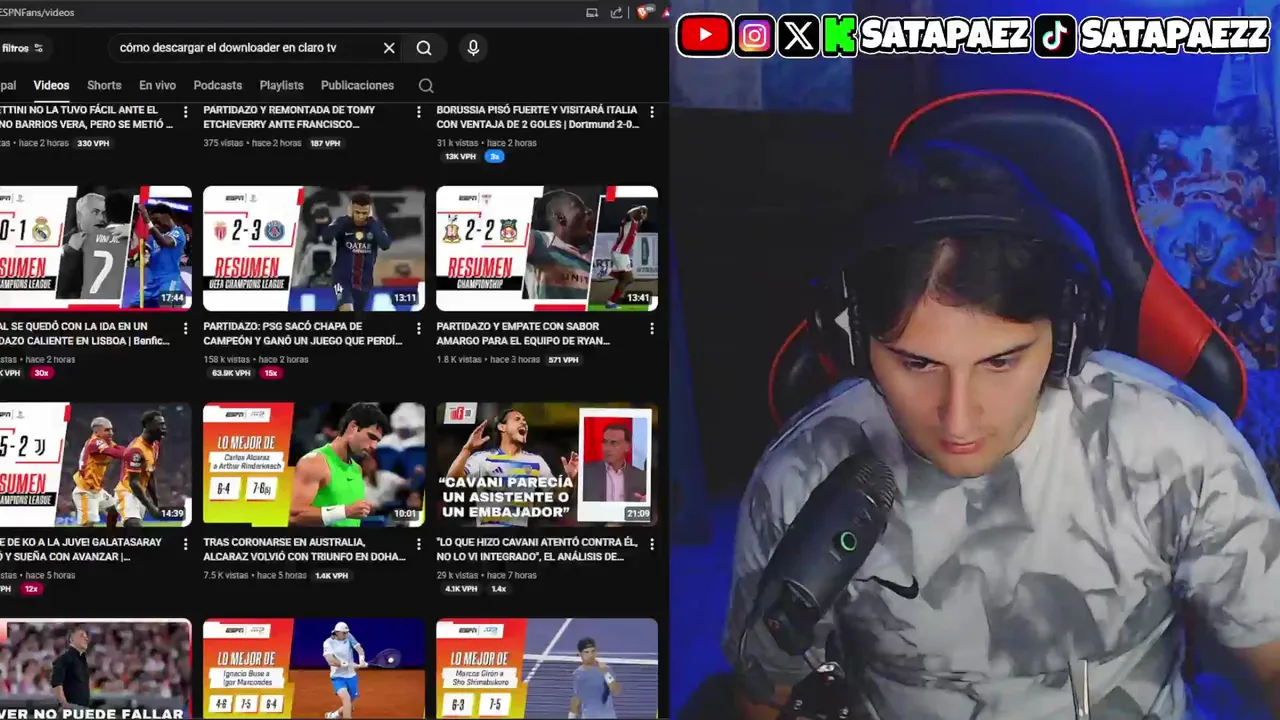The image size is (1280, 720).
Task: Open the En vivo tab
Action: [x=157, y=86]
